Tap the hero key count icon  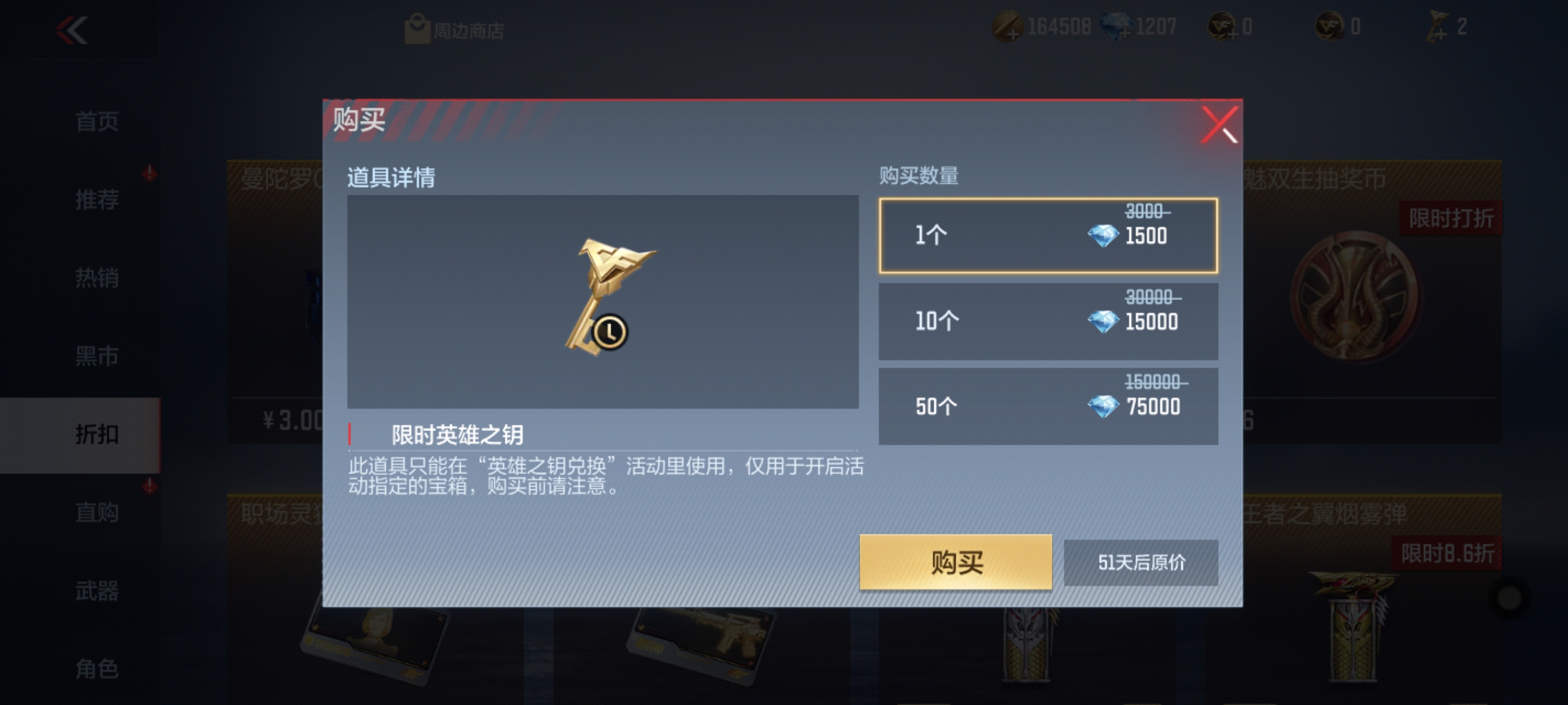(x=1437, y=27)
